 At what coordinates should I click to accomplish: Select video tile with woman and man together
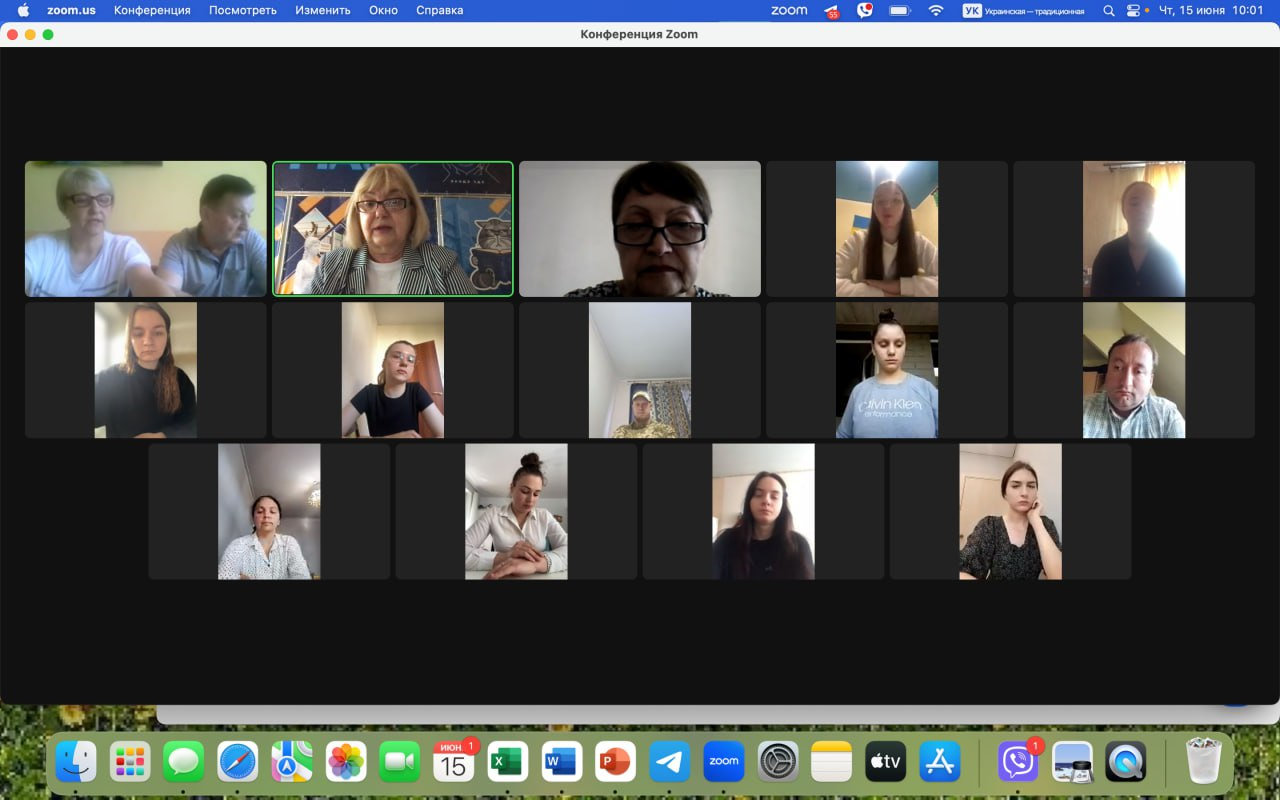click(x=146, y=229)
